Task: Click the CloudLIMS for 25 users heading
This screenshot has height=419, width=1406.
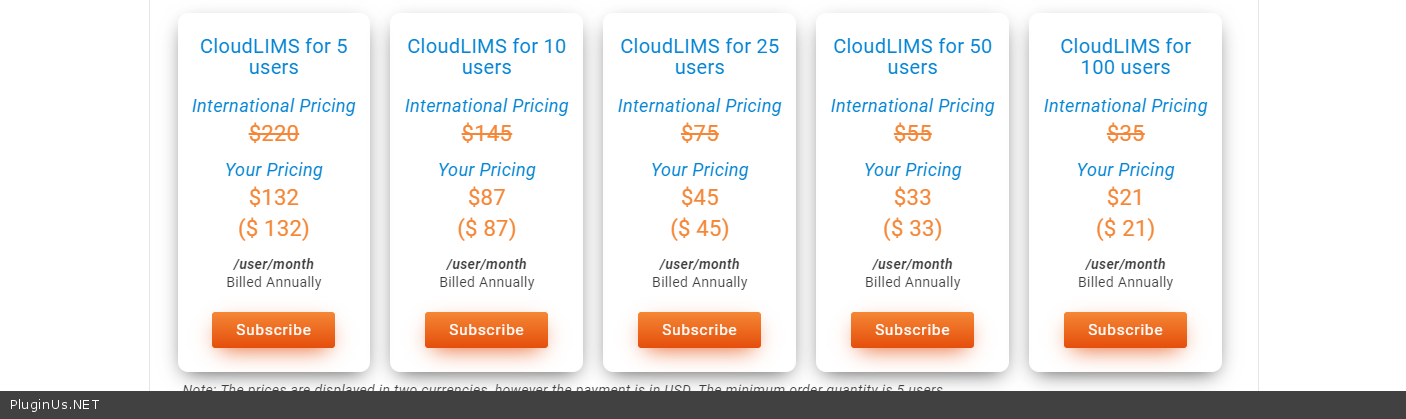Action: (699, 57)
